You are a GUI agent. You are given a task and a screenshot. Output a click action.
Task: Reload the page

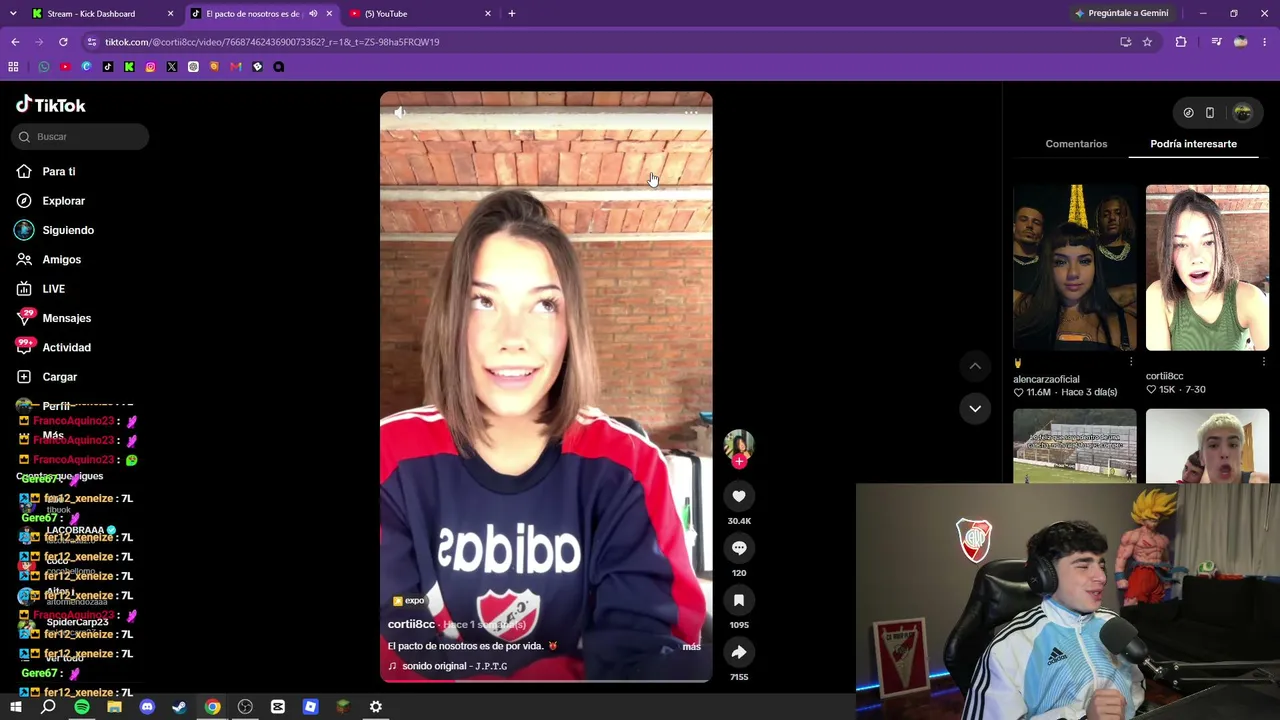point(63,42)
